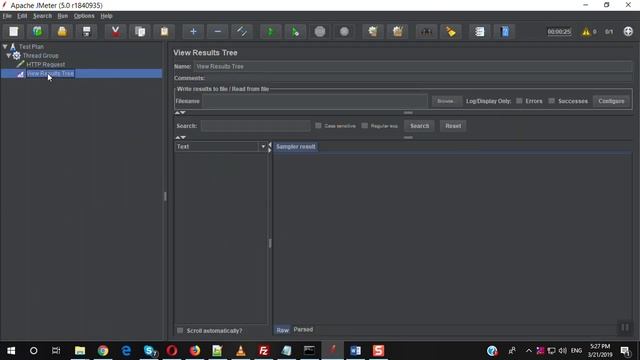640x360 pixels.
Task: Open the File menu
Action: (7, 16)
